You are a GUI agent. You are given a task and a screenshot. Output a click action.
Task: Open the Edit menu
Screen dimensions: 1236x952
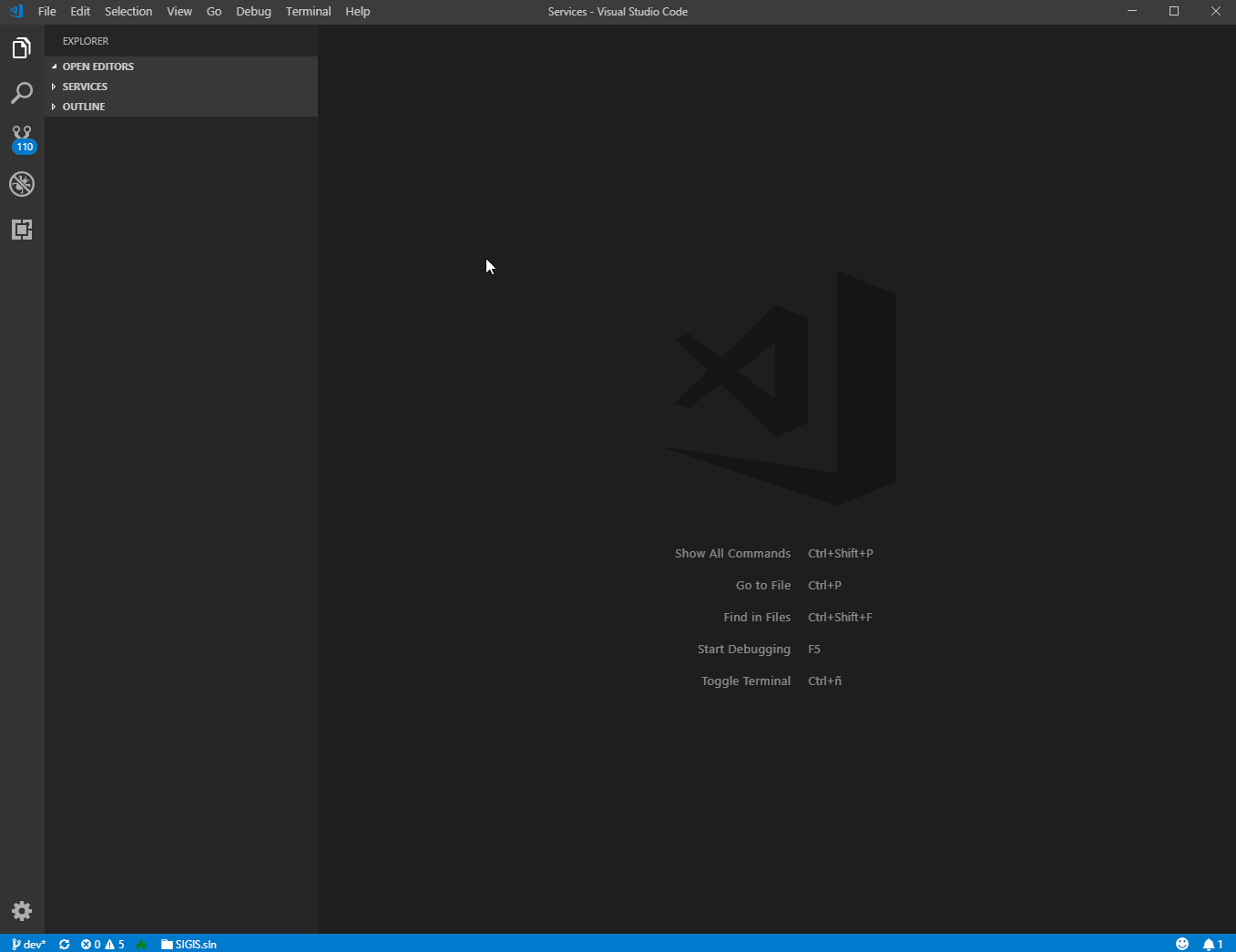click(80, 12)
